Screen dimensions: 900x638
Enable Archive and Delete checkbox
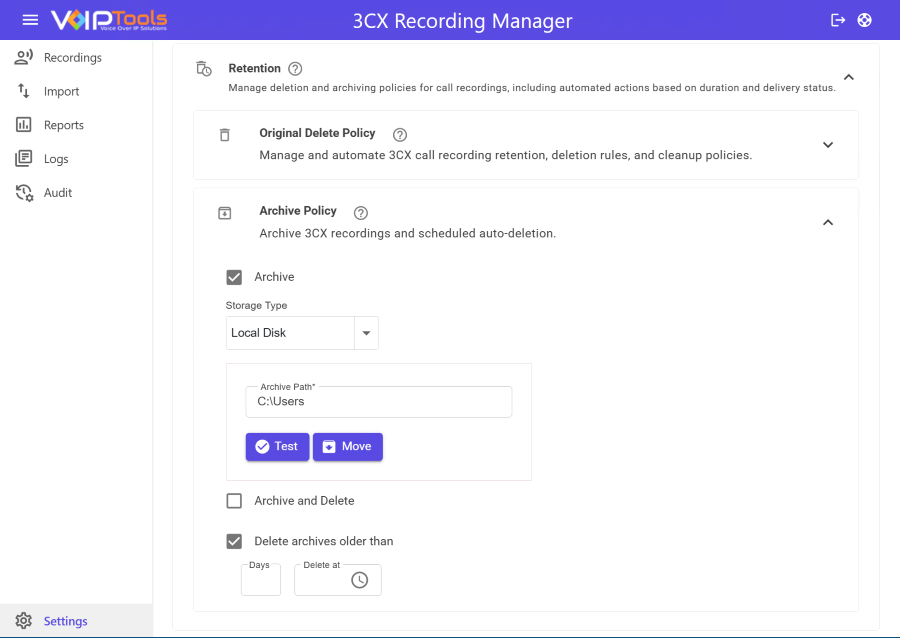point(234,501)
